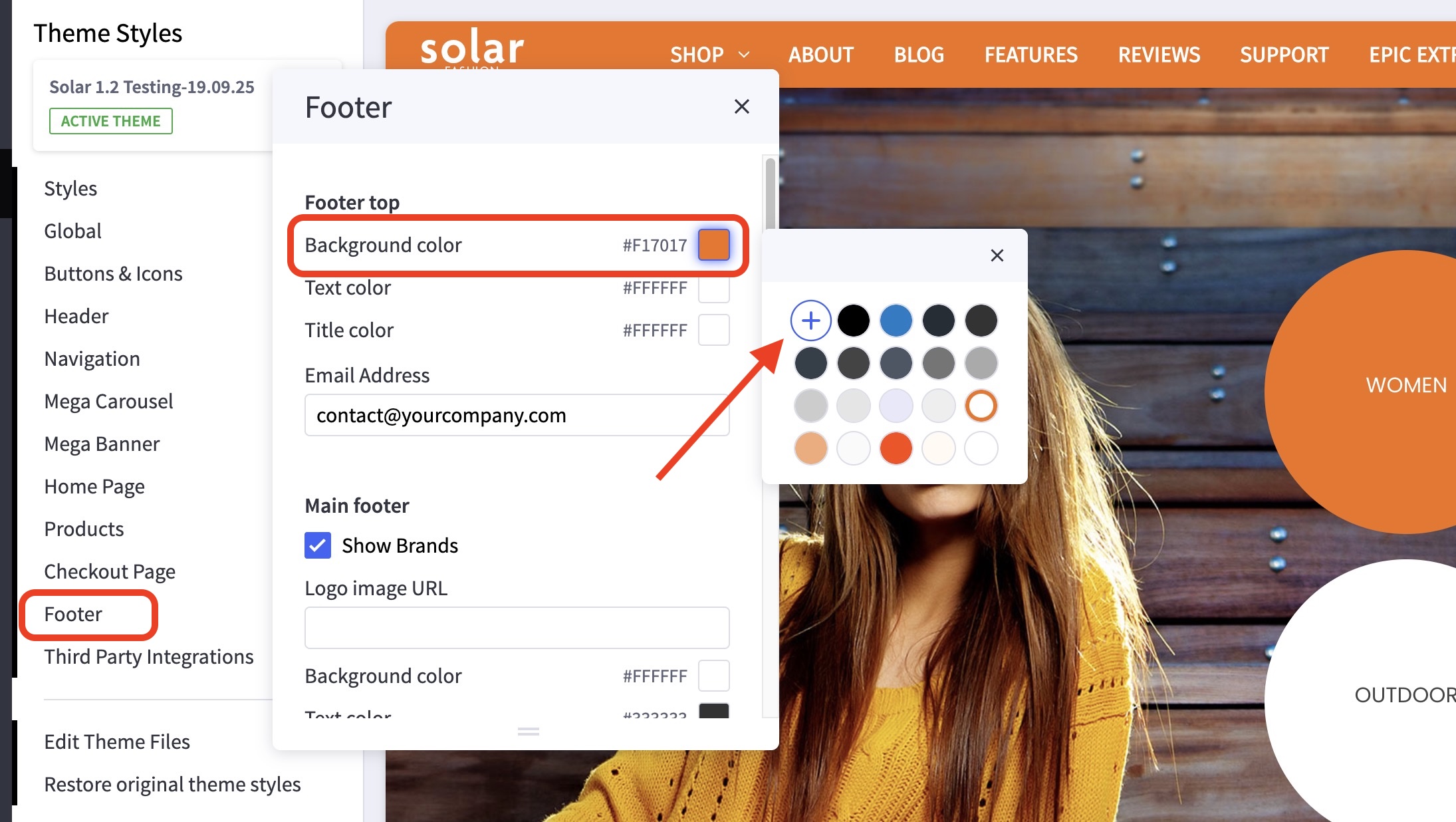
Task: Select the black color swatch
Action: point(853,321)
